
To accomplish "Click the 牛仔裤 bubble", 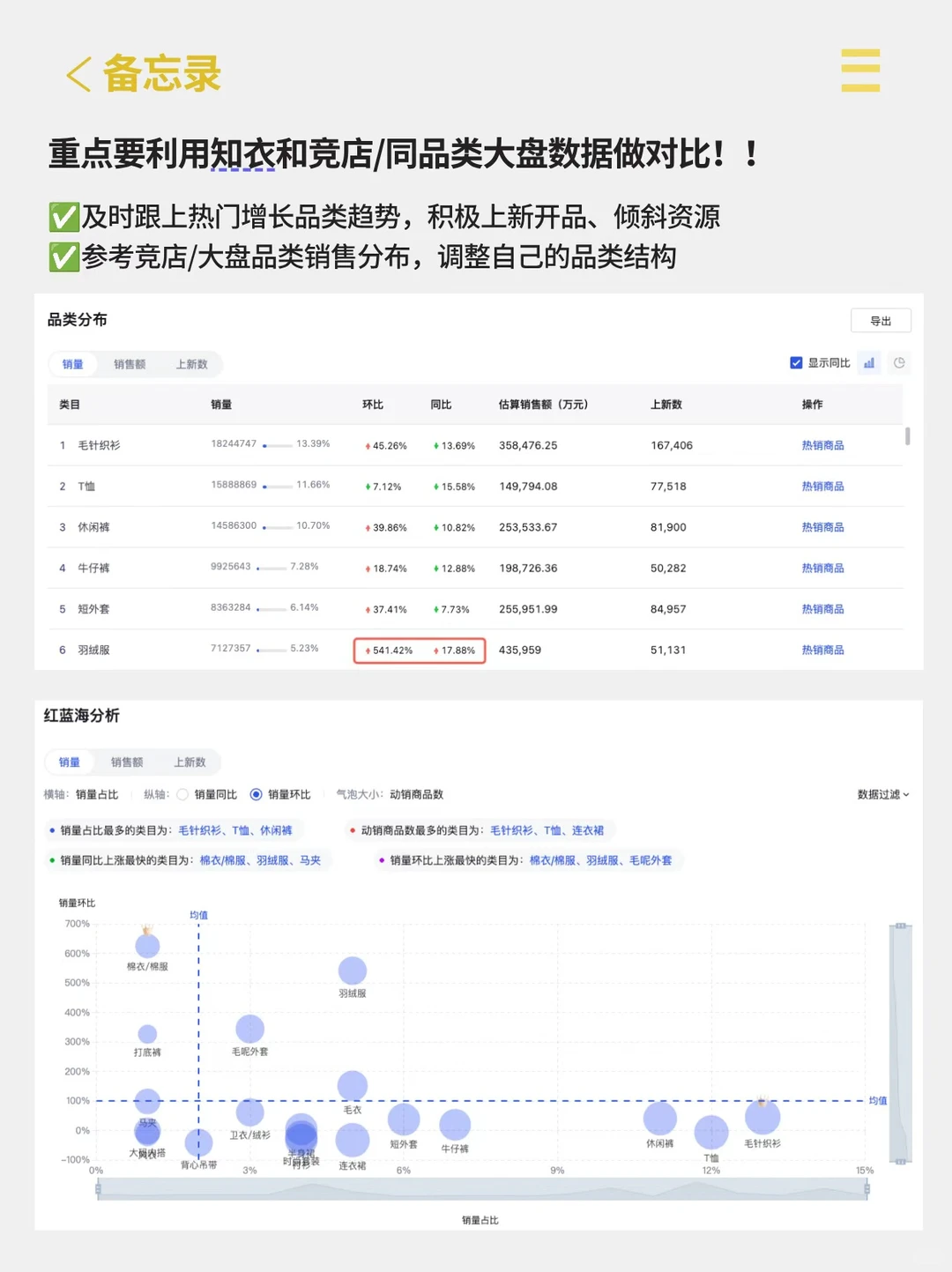I will (455, 1125).
